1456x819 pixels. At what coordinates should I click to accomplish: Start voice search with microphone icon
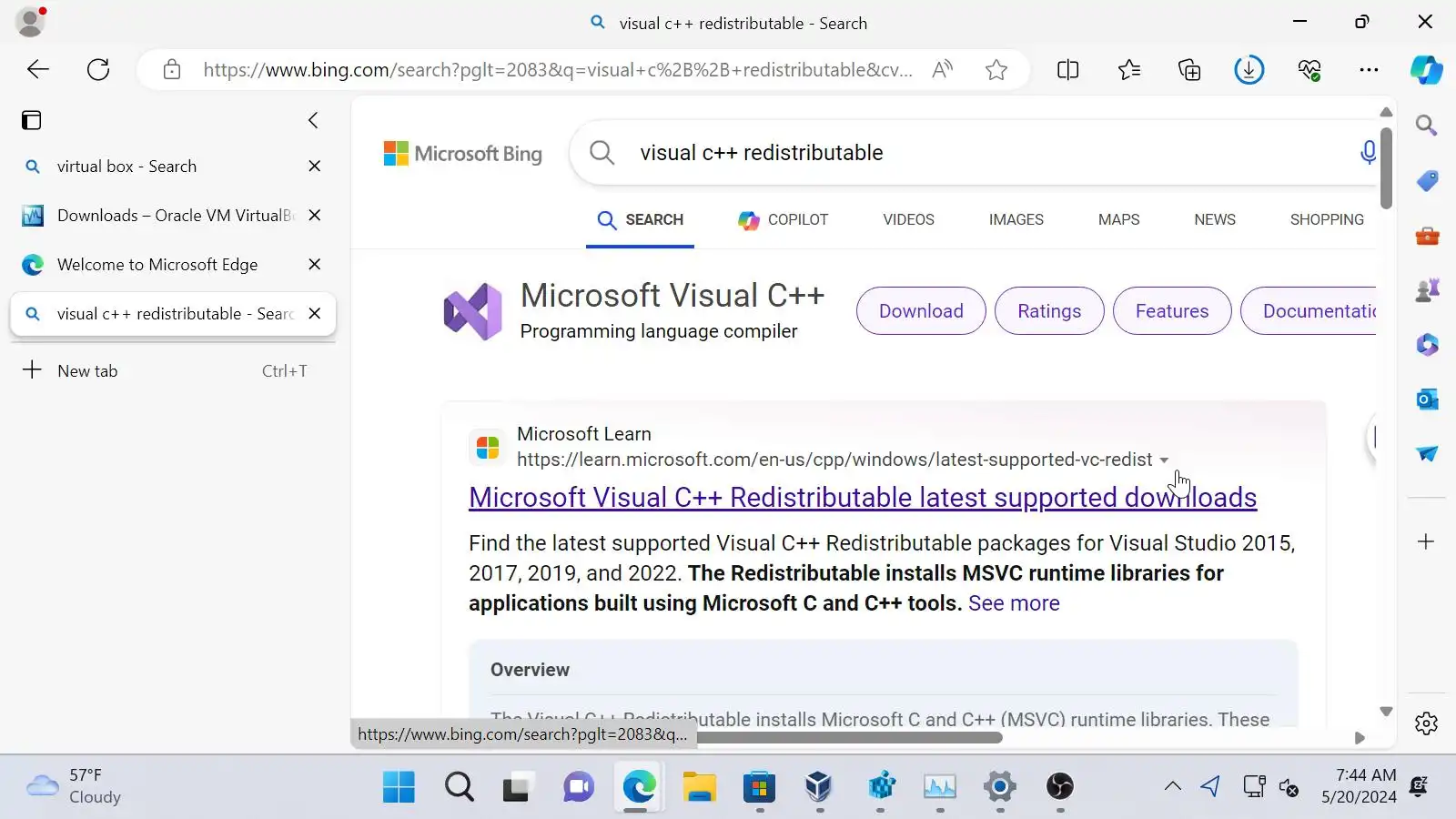coord(1367,153)
